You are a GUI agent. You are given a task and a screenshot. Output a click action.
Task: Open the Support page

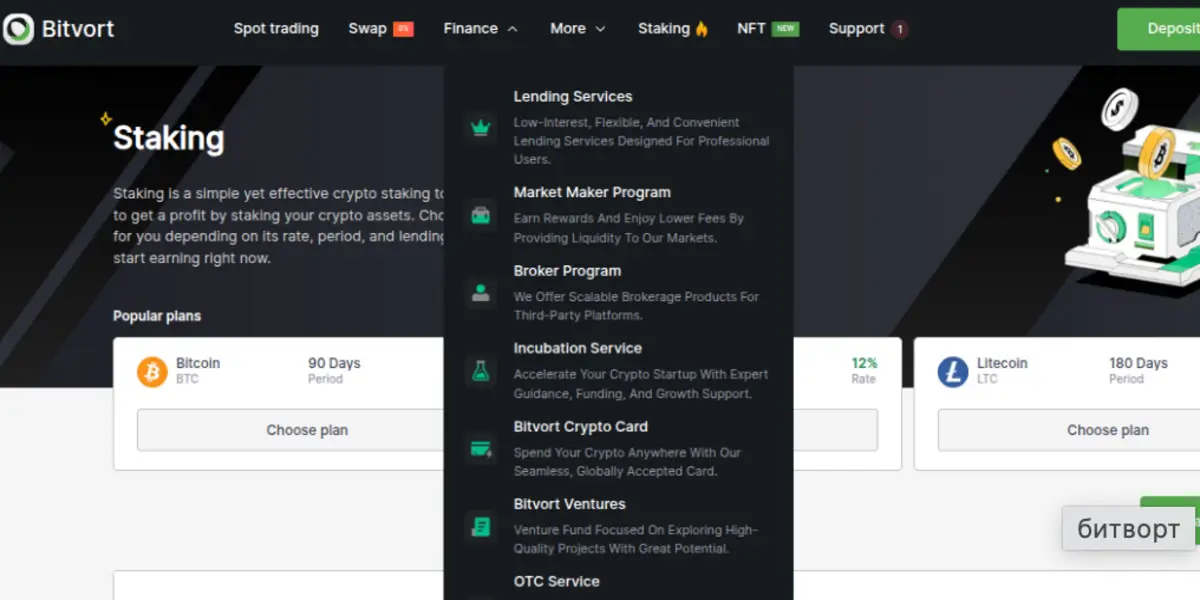856,28
